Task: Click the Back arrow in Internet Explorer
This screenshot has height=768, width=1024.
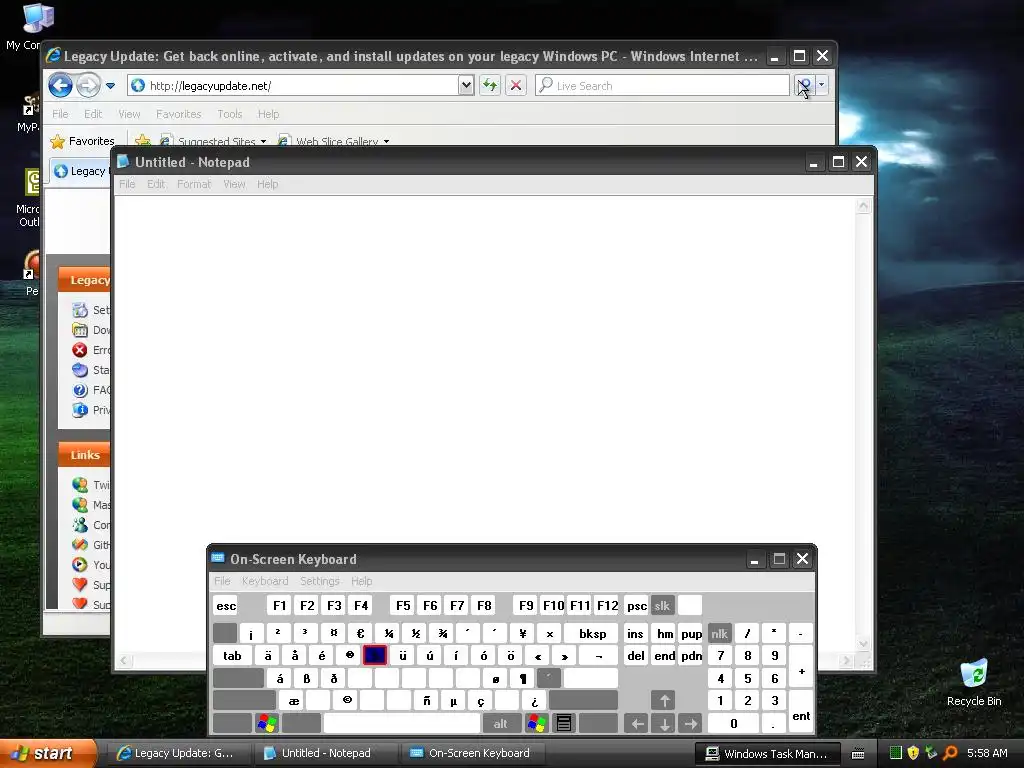Action: tap(60, 86)
